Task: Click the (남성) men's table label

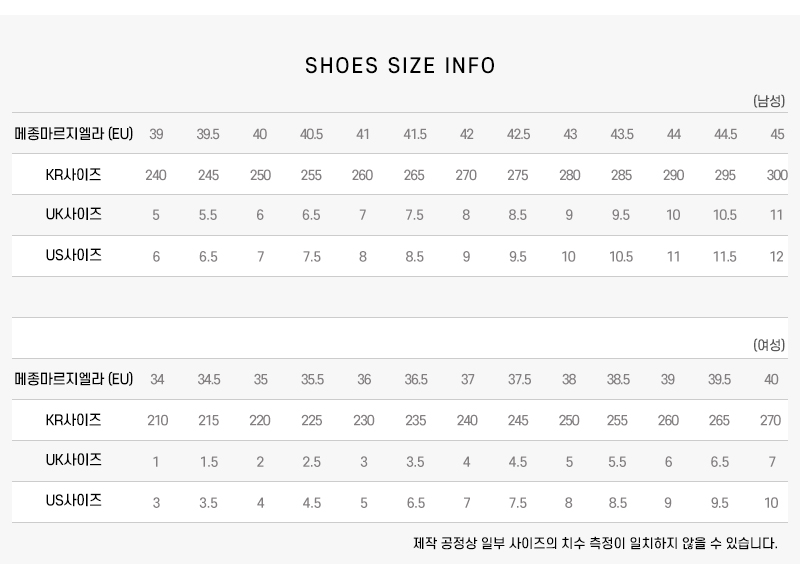Action: 769,100
